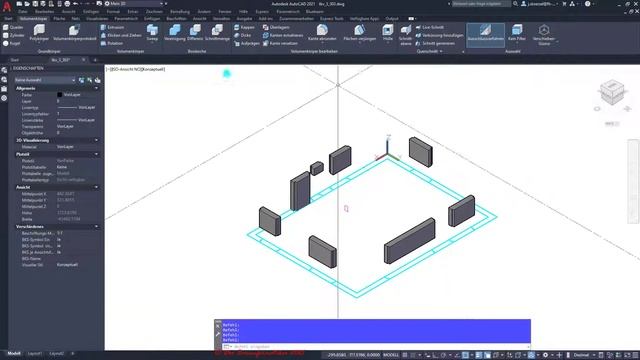Activate the Flächen verjüngen tool
This screenshot has width=640, height=360.
coord(359,33)
